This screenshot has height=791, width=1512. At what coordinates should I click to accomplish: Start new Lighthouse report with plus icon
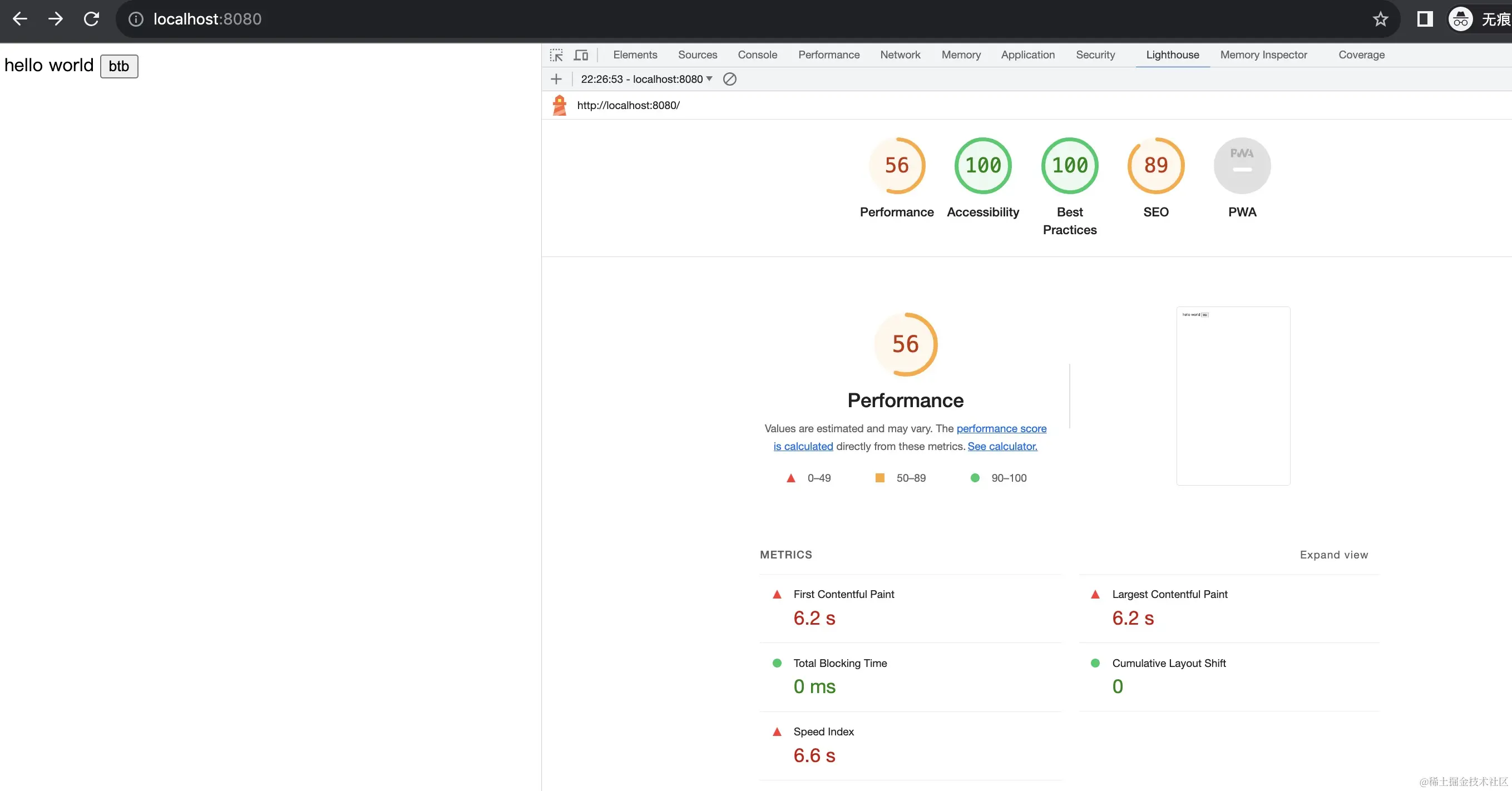tap(556, 79)
